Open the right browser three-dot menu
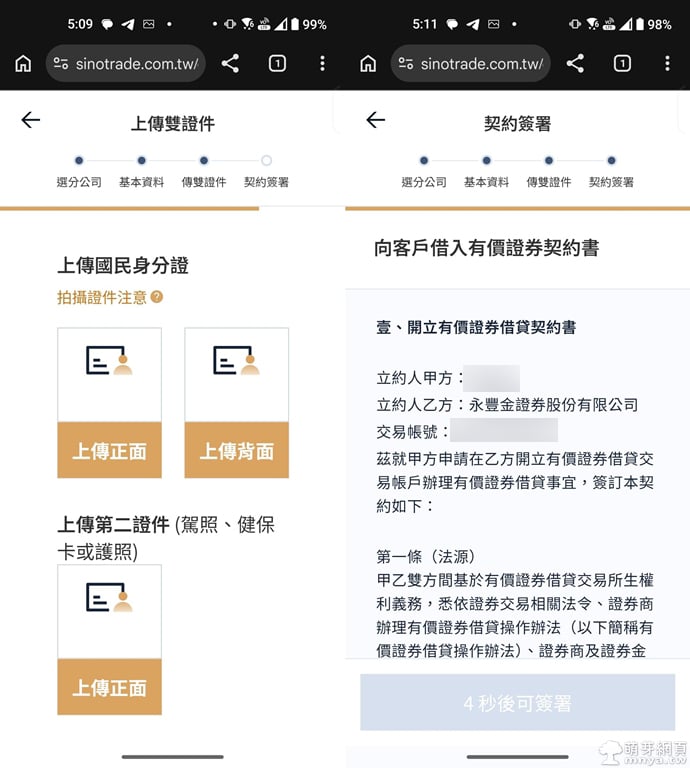This screenshot has height=768, width=690. click(667, 64)
